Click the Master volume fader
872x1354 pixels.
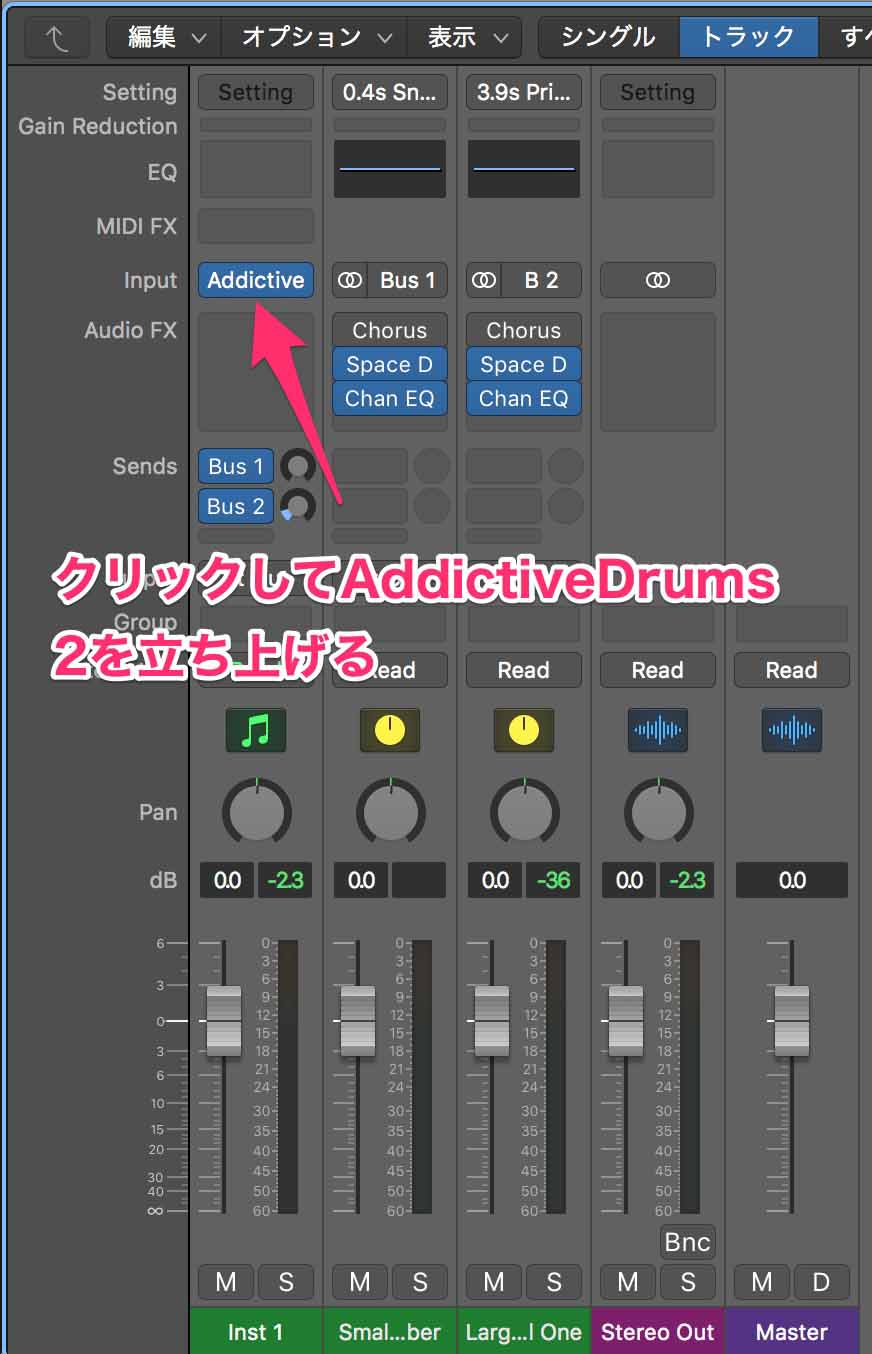pyautogui.click(x=792, y=1021)
